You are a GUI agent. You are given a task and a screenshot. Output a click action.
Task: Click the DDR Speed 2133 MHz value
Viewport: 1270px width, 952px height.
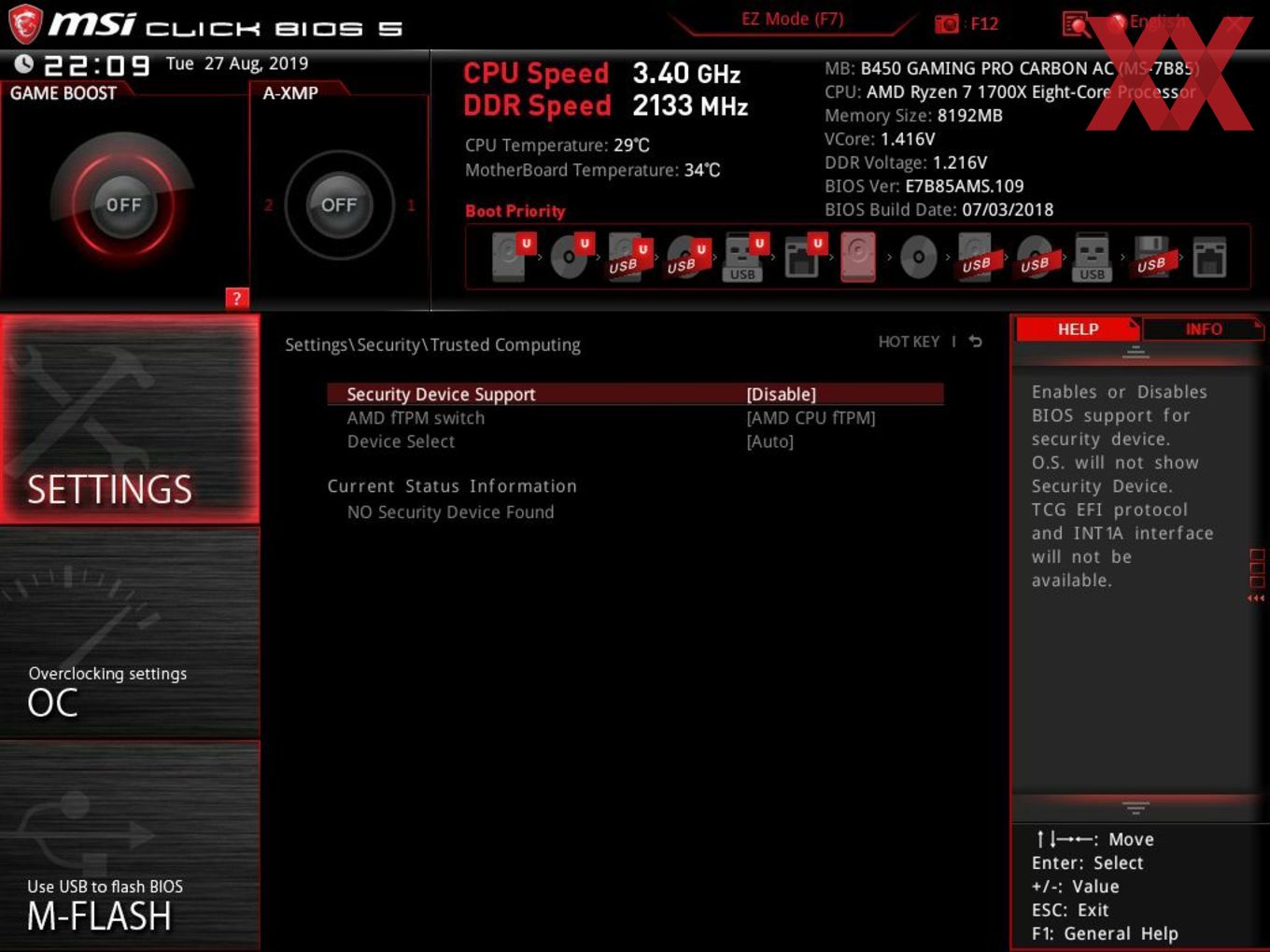pyautogui.click(x=690, y=106)
